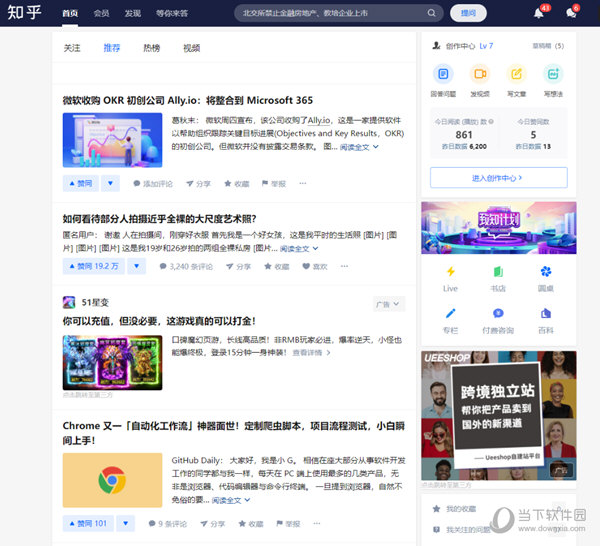The image size is (600, 546).
Task: Open 9 条评论 on the Chrome post
Action: click(168, 523)
